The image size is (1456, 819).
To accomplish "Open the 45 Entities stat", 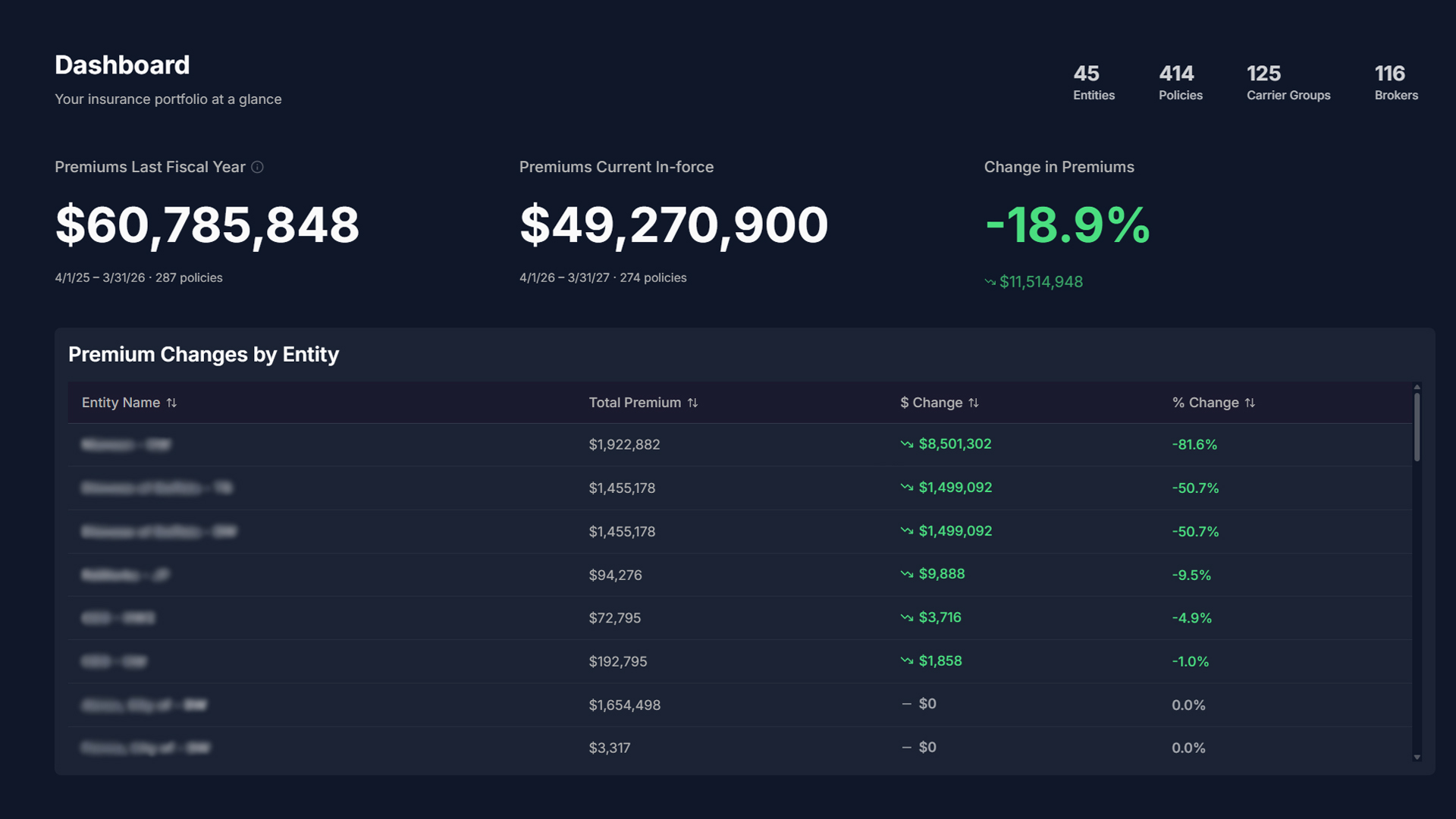I will [1094, 83].
